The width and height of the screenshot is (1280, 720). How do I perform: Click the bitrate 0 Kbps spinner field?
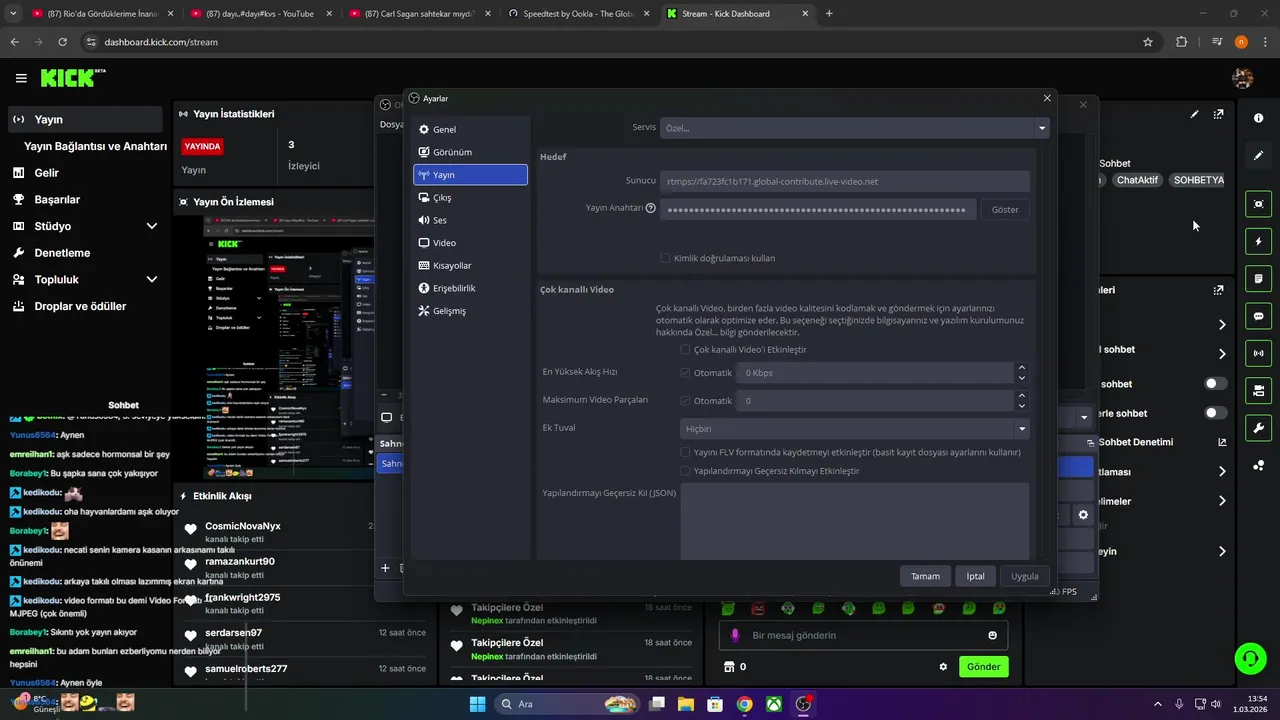pyautogui.click(x=883, y=373)
